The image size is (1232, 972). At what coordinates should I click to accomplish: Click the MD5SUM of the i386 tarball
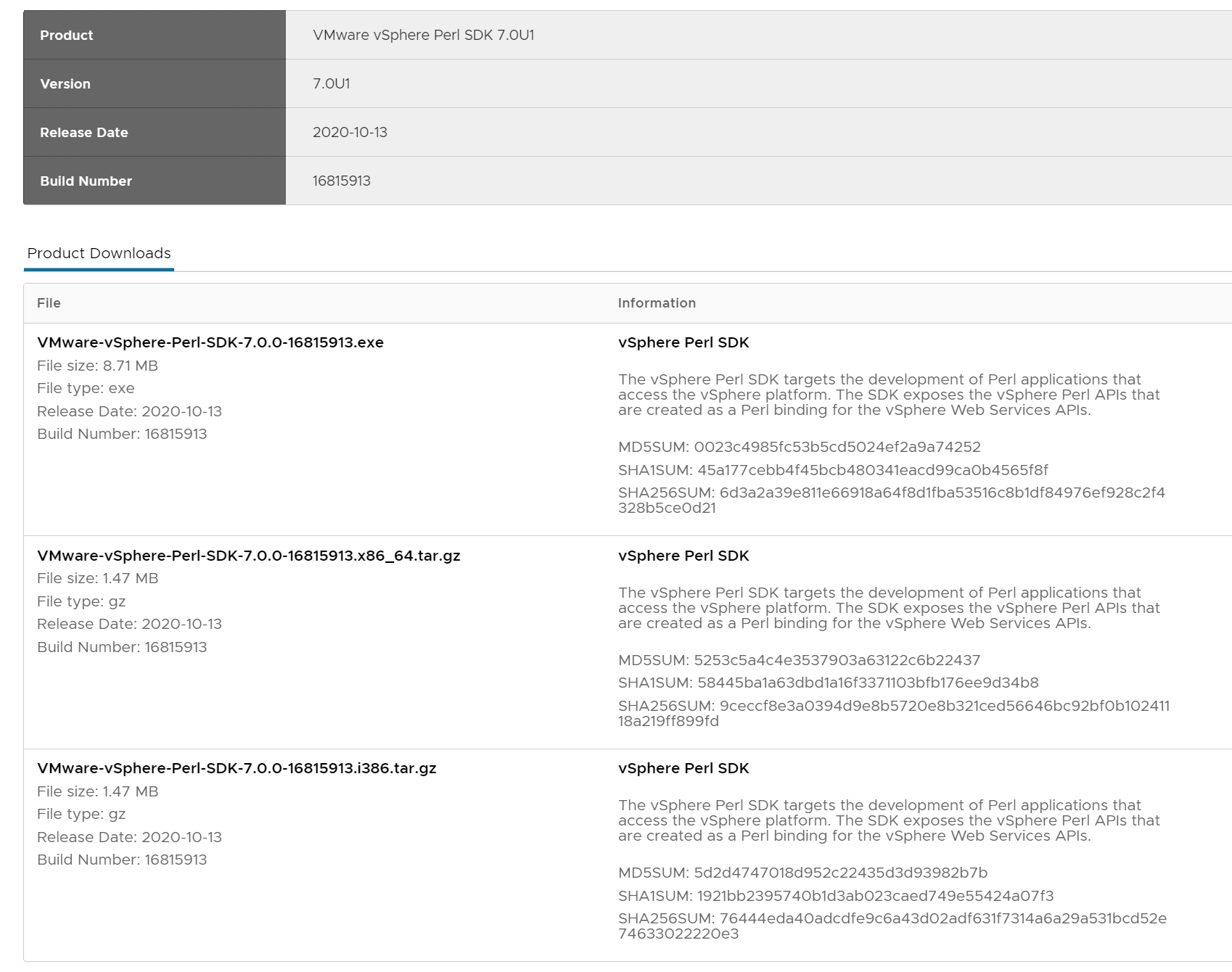[840, 873]
